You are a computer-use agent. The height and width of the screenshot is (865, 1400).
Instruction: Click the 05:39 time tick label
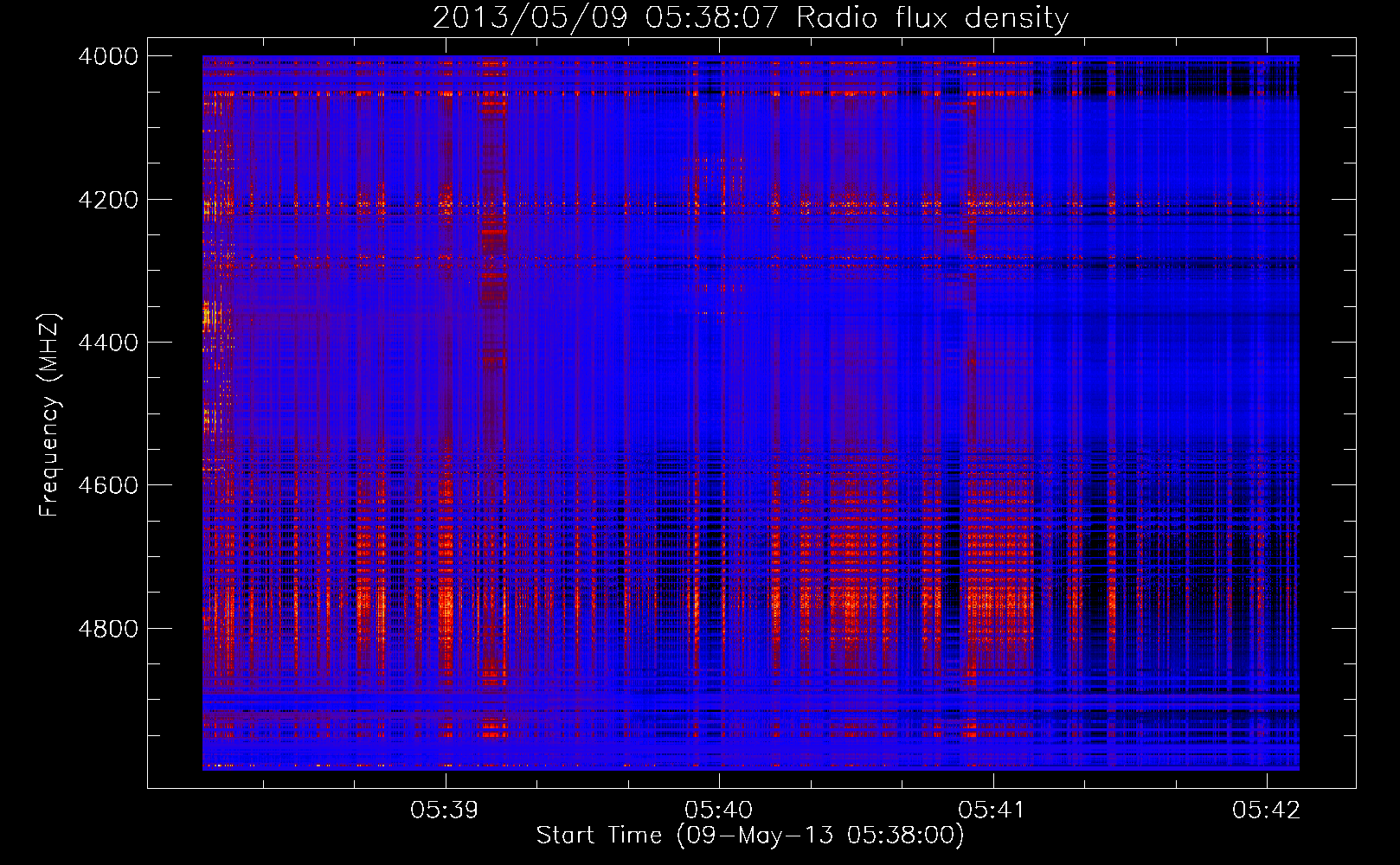(x=445, y=811)
